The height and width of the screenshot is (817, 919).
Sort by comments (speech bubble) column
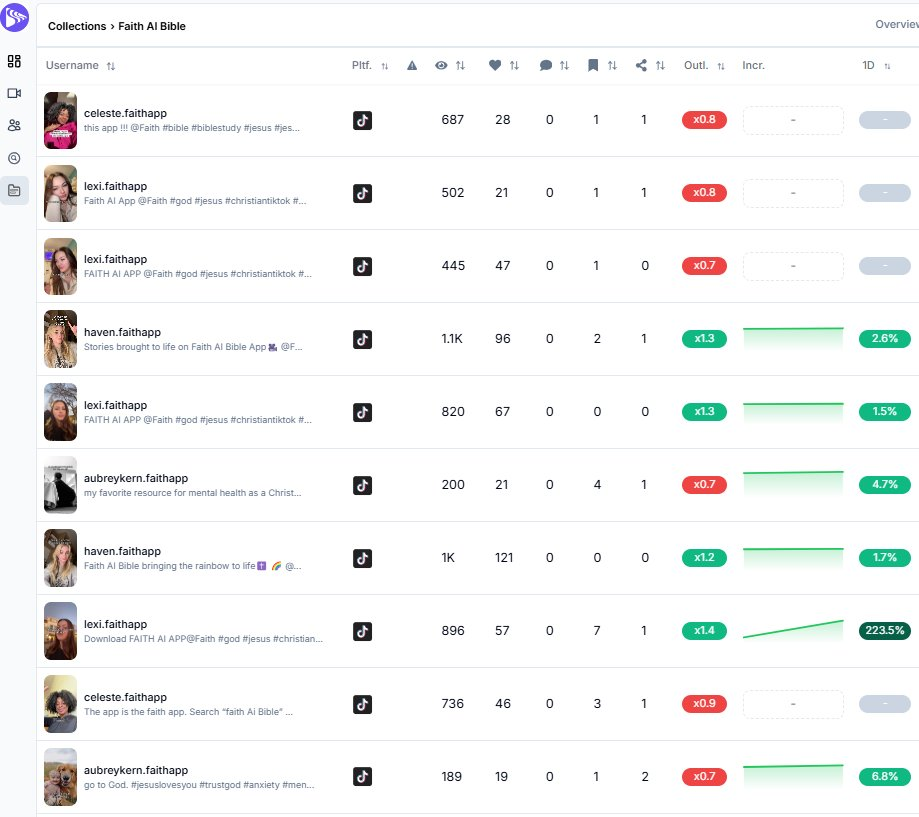pyautogui.click(x=554, y=66)
